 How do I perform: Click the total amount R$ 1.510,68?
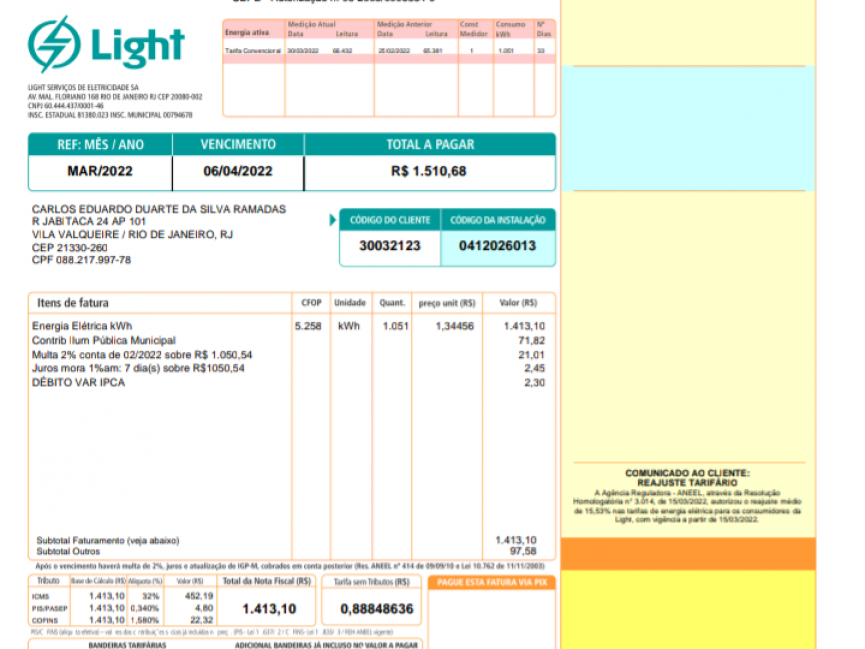pyautogui.click(x=429, y=171)
